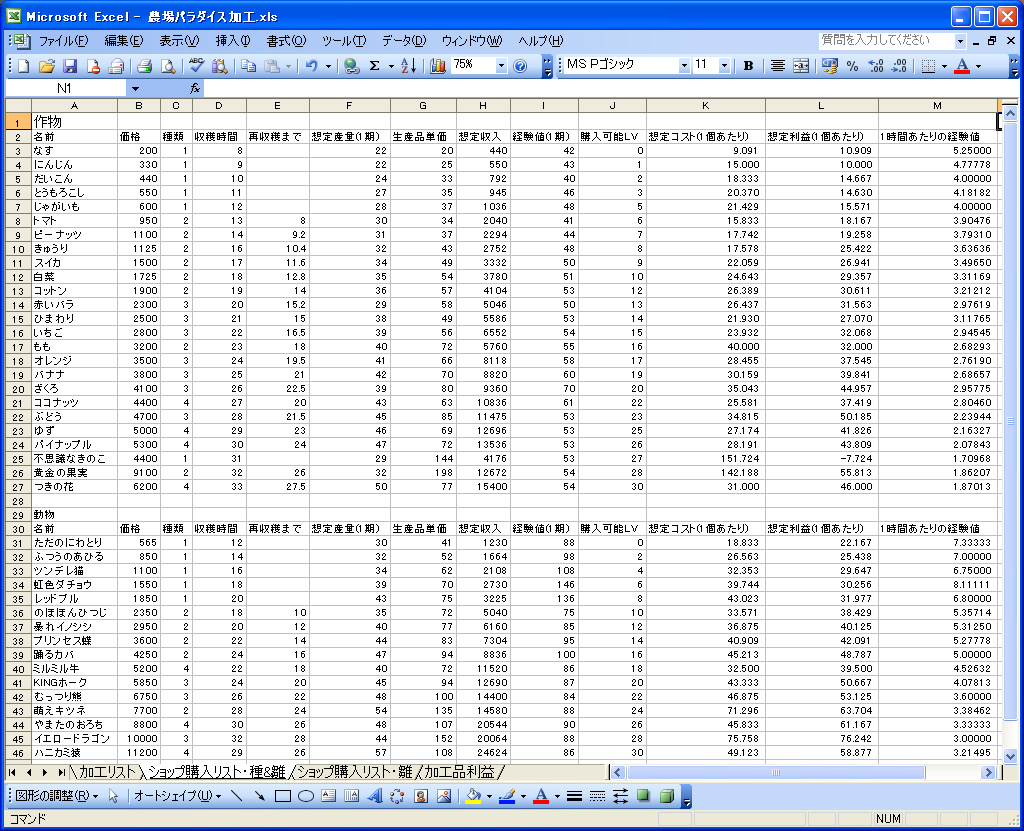
Task: Open Print Preview from the toolbar
Action: click(168, 65)
